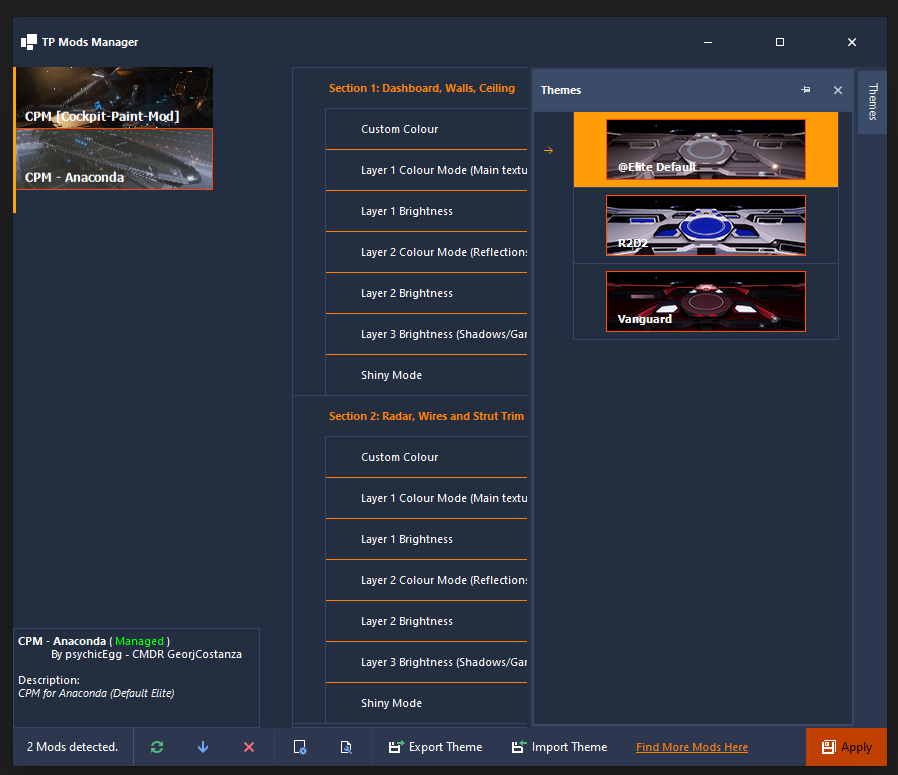Click the 'Description:' label
The image size is (898, 775).
click(x=49, y=680)
